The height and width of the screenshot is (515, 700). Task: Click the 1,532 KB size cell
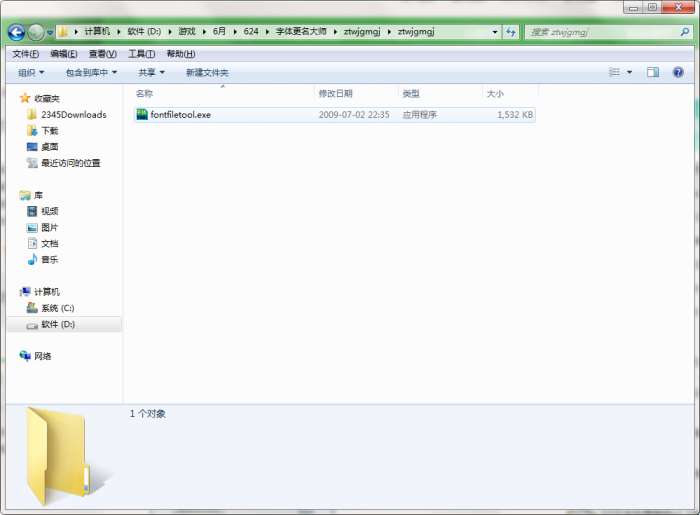(515, 115)
